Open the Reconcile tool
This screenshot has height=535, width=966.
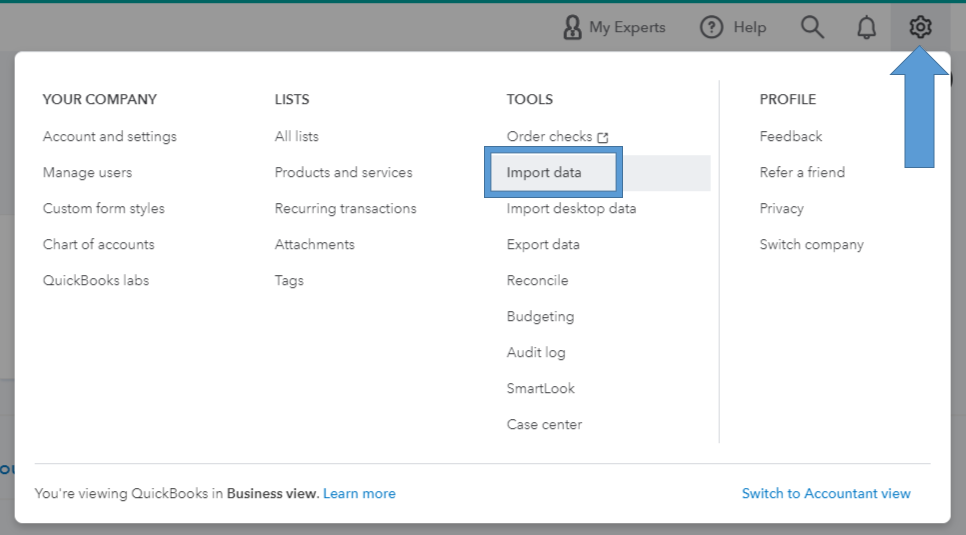537,281
